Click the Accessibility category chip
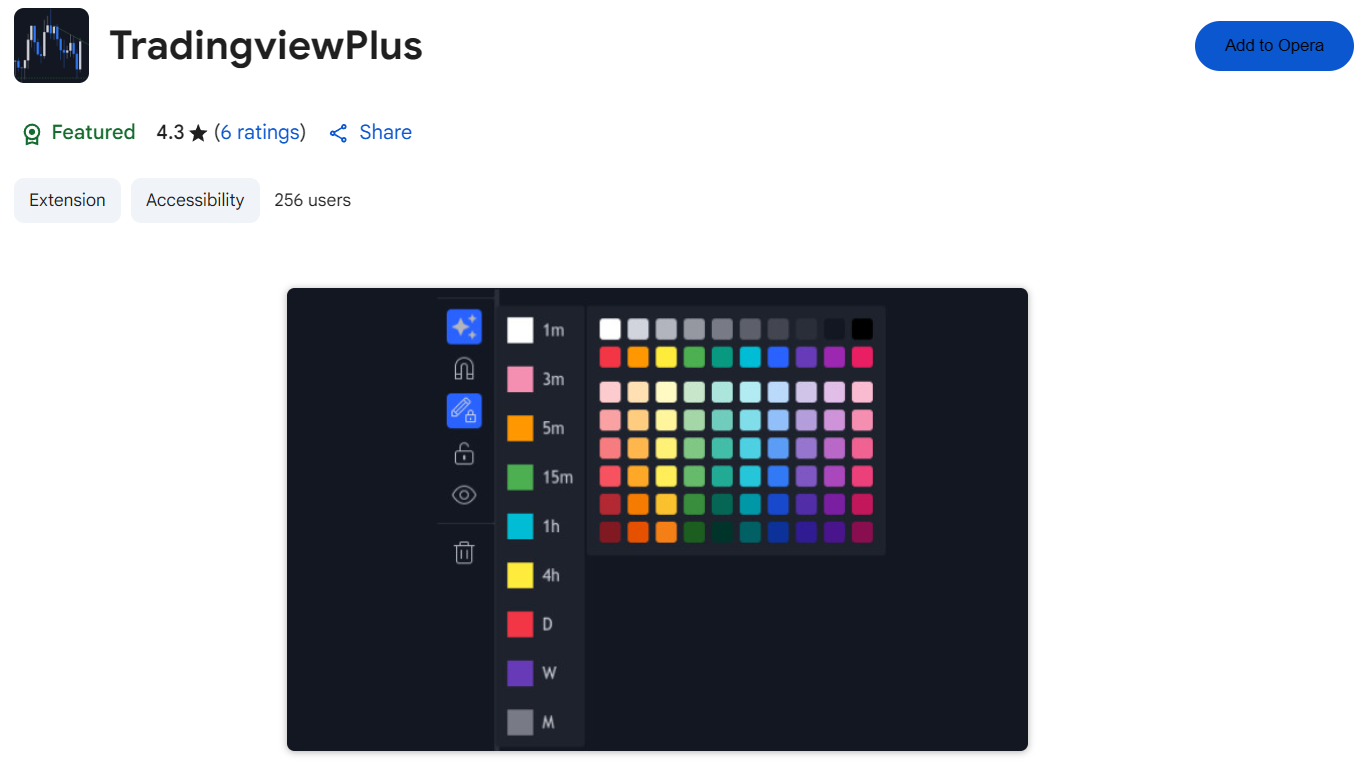The width and height of the screenshot is (1357, 762). coord(195,200)
